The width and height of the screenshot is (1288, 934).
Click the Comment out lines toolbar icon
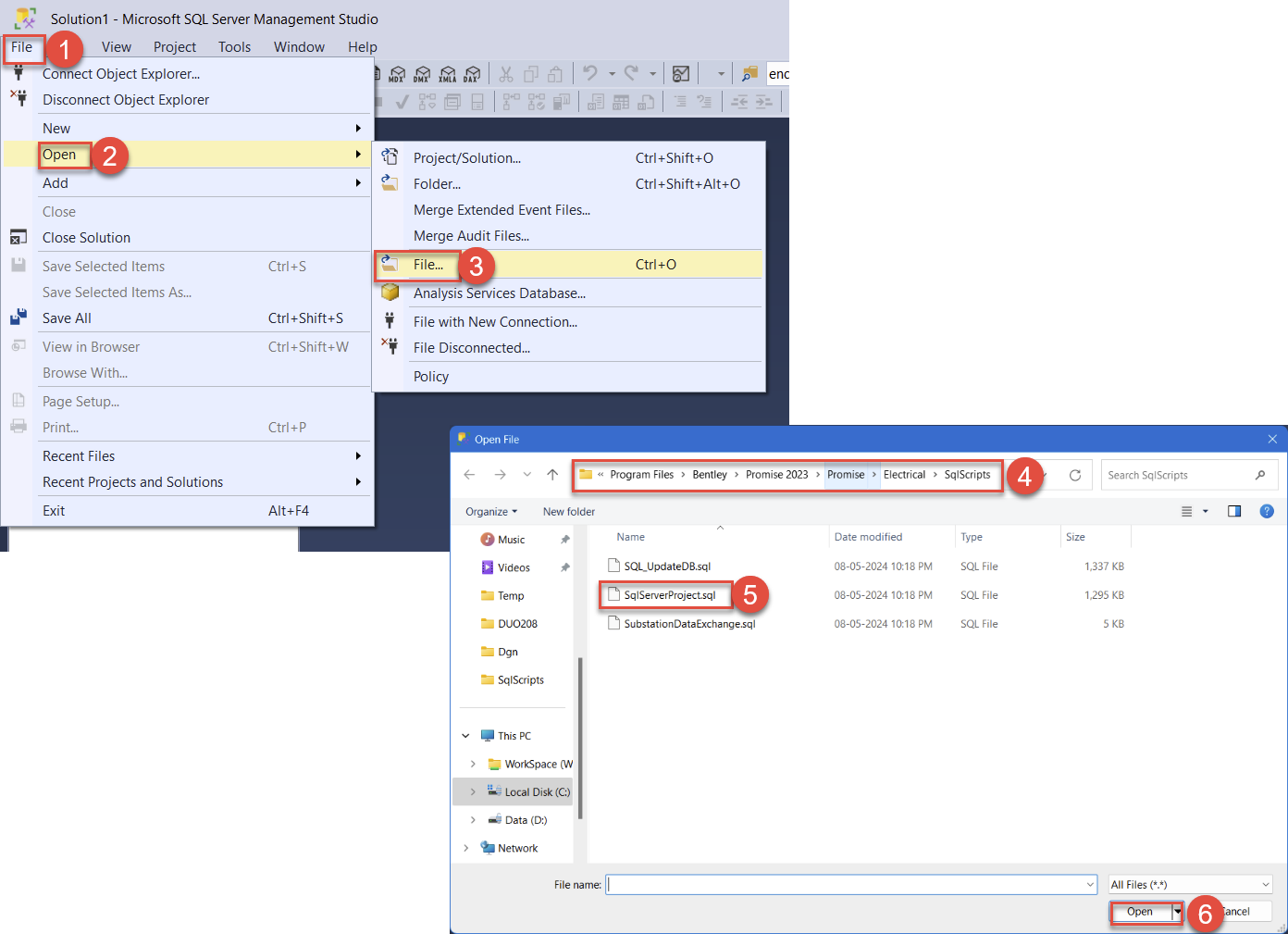point(680,102)
